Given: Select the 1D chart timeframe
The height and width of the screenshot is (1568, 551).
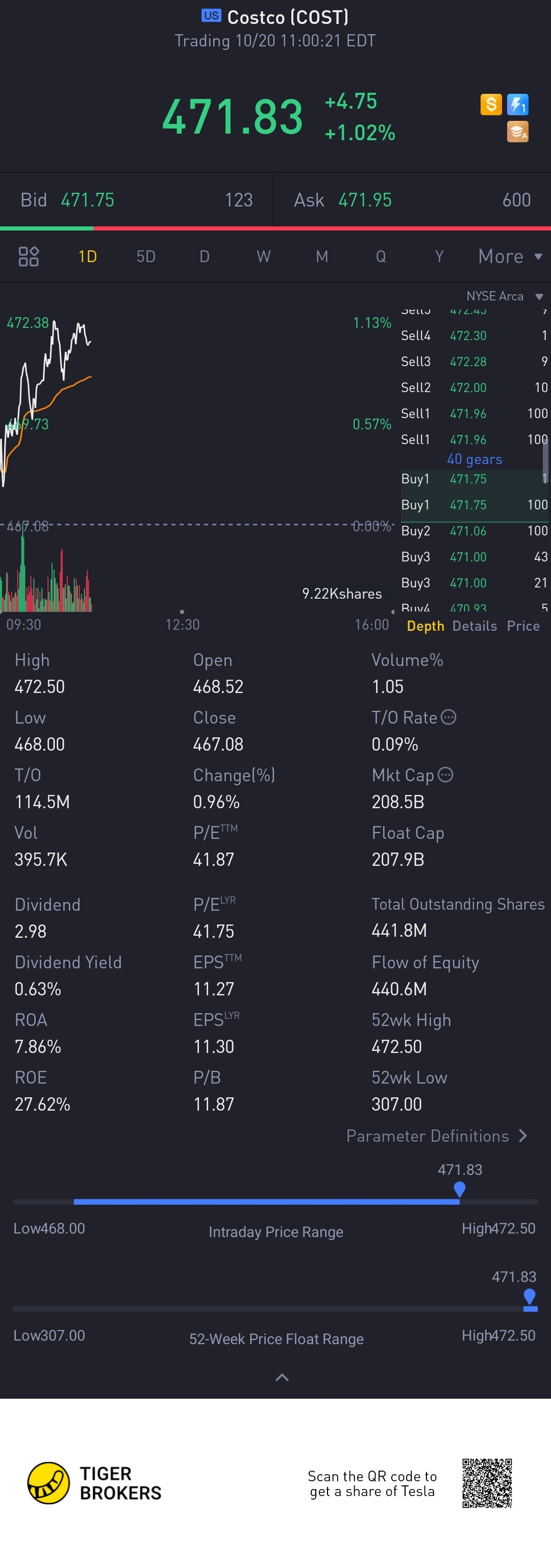Looking at the screenshot, I should (x=88, y=256).
